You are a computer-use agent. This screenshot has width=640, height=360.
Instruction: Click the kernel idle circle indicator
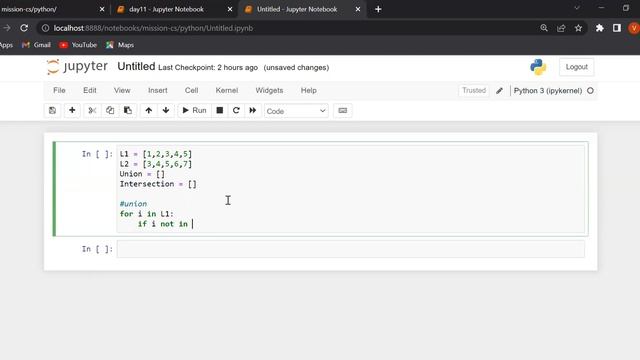coord(590,91)
